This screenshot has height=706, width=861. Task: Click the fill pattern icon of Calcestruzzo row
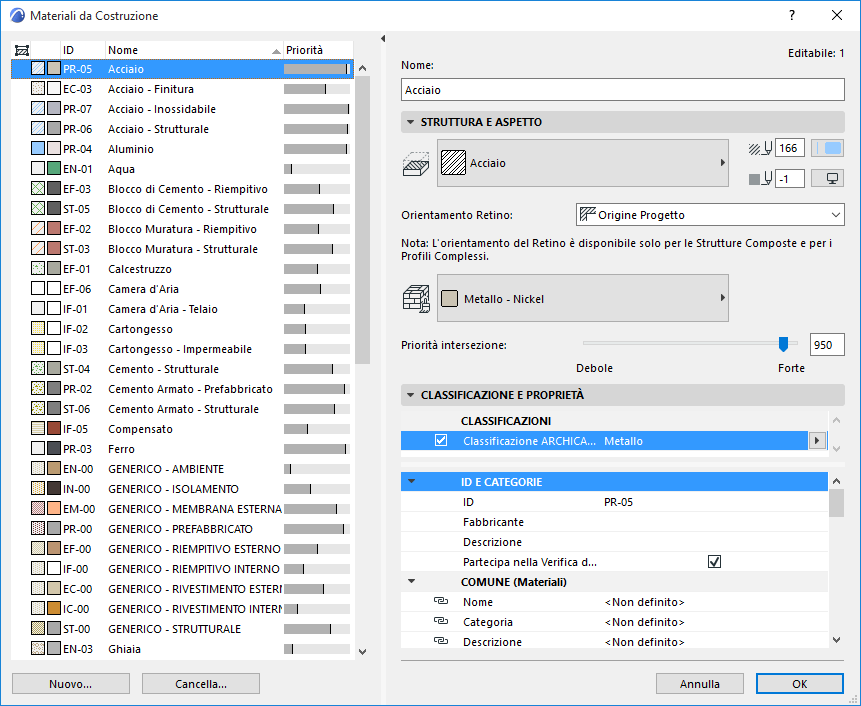(x=38, y=268)
